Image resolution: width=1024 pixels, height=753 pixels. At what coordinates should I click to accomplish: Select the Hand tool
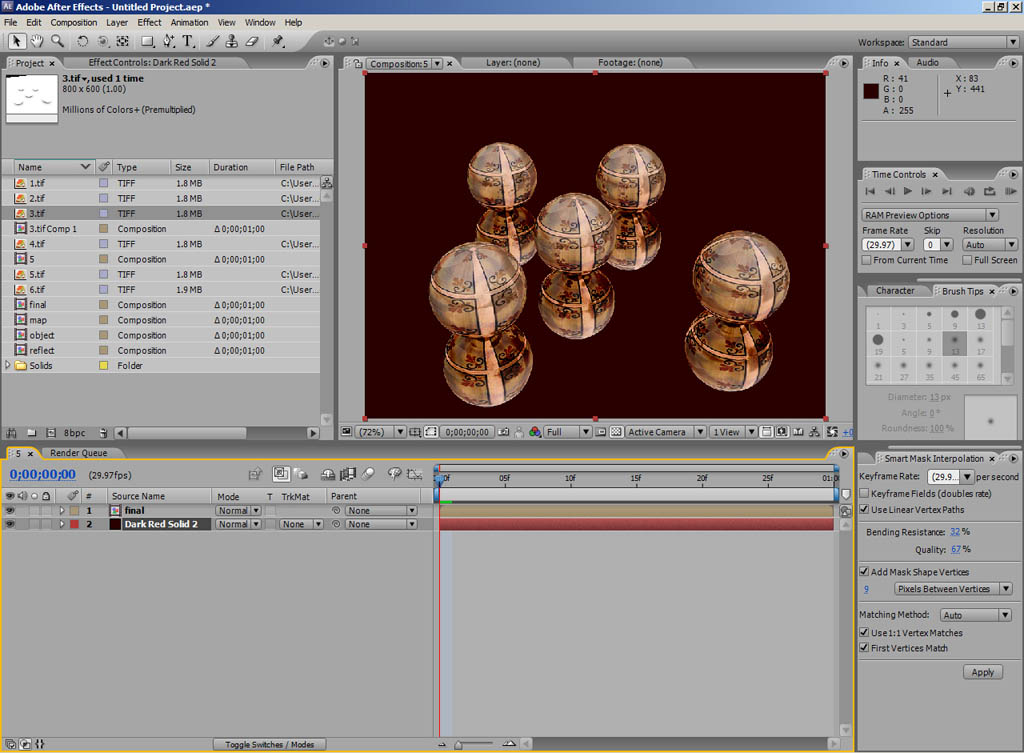(x=37, y=41)
